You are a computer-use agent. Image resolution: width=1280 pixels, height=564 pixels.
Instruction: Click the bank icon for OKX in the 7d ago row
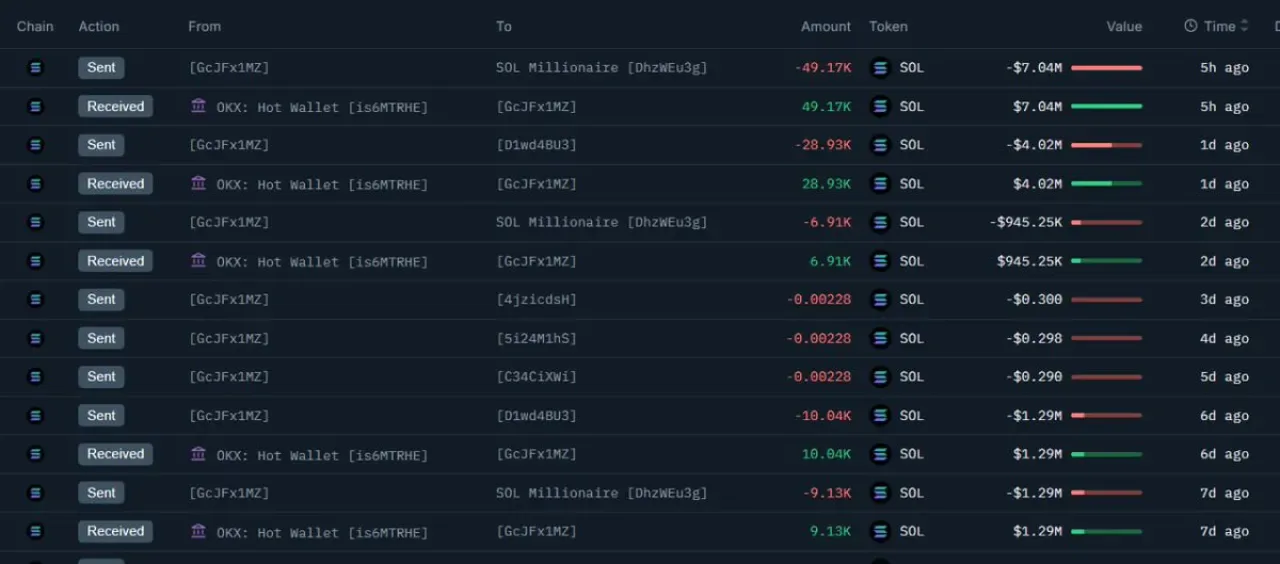[x=198, y=531]
